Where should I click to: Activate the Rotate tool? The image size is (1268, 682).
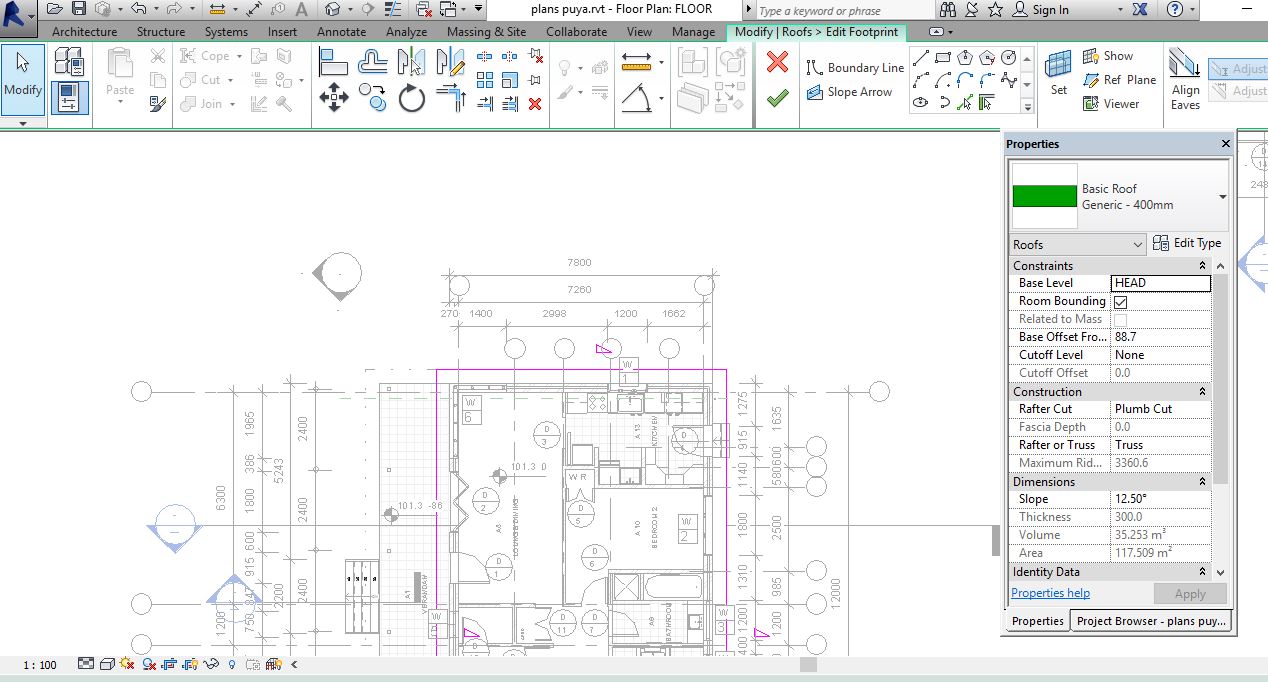(412, 97)
